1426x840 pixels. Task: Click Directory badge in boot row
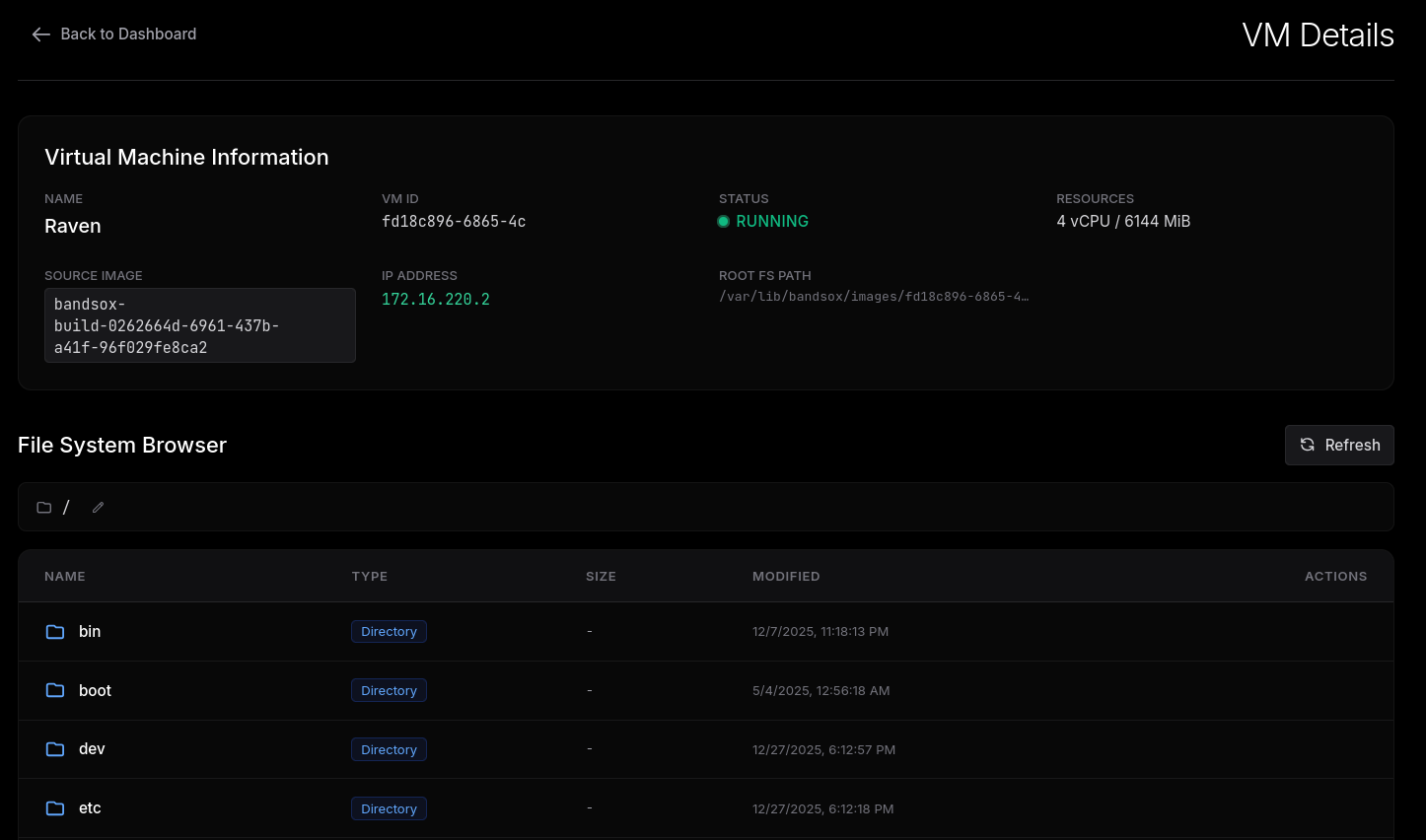click(389, 691)
